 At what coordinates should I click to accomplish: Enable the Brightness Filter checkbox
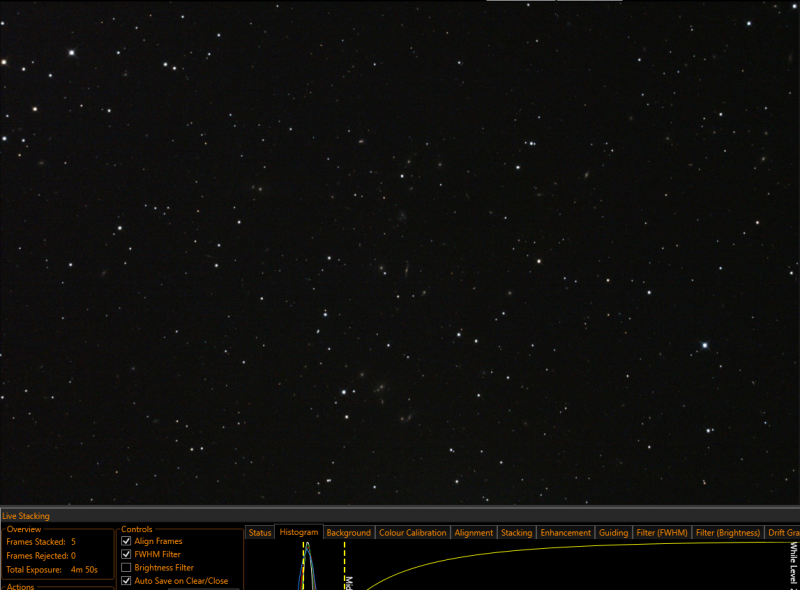click(126, 568)
